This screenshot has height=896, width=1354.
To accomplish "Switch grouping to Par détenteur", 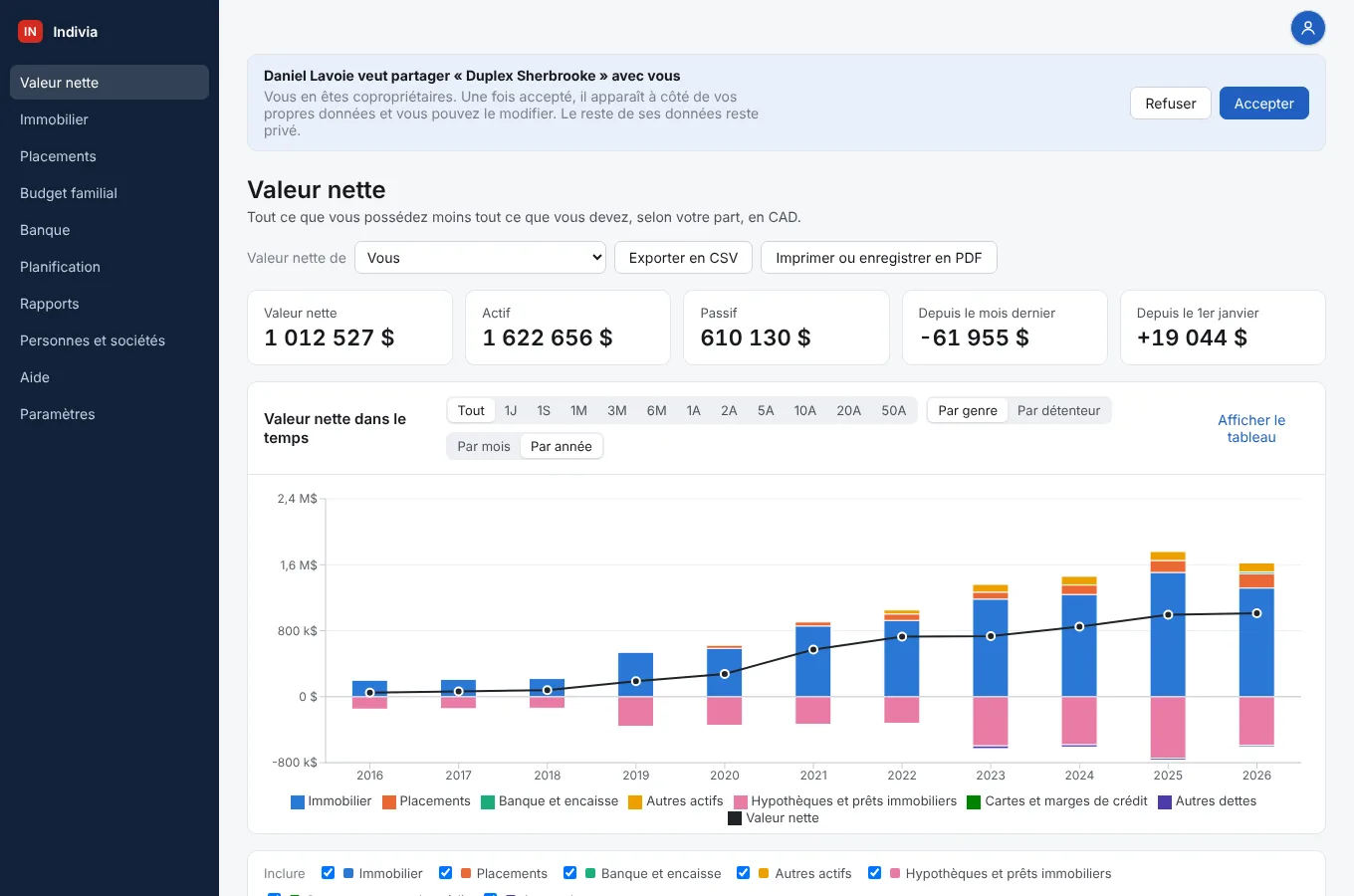I will (x=1058, y=411).
